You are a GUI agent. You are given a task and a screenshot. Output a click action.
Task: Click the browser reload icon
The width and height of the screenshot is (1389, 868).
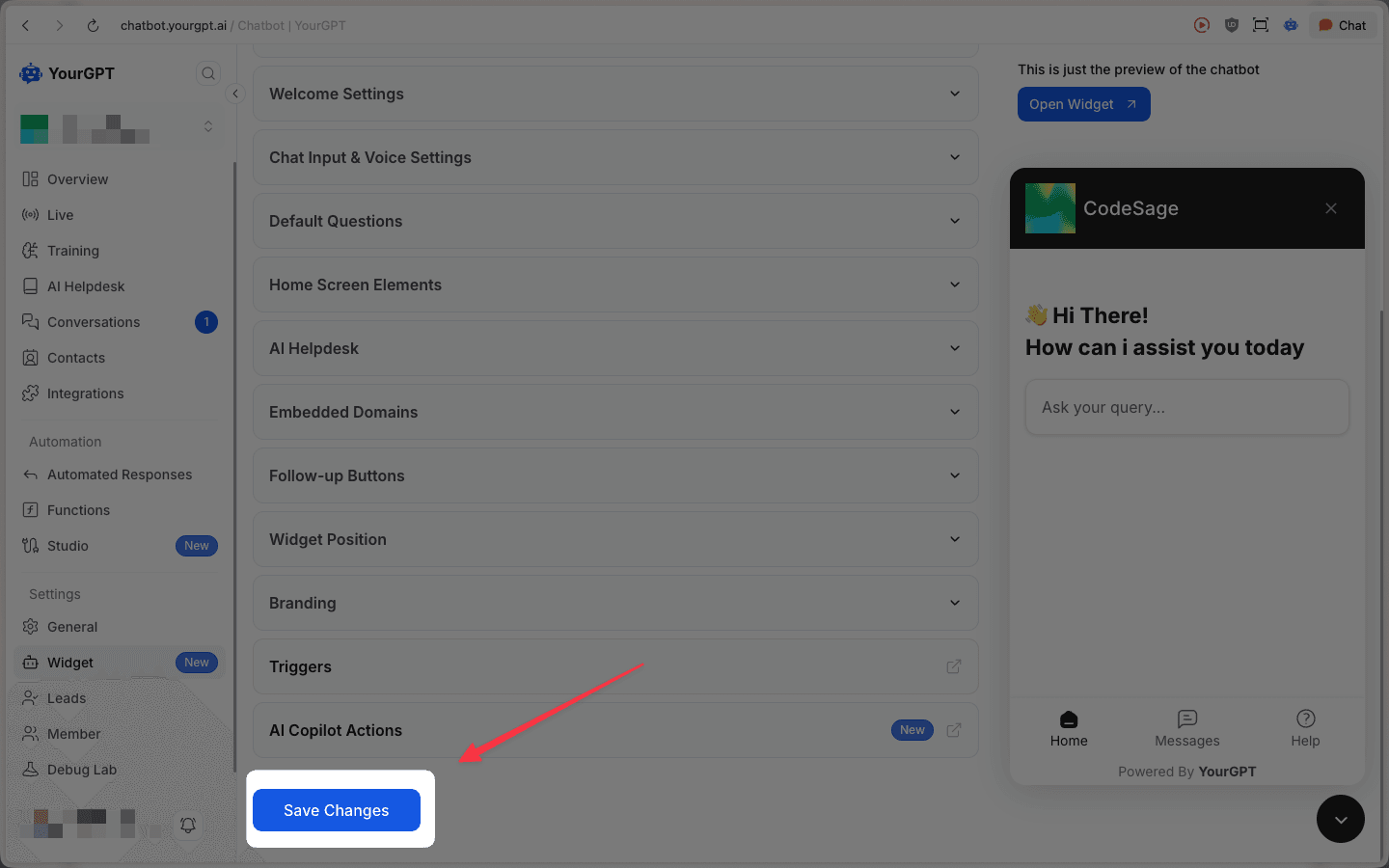(93, 26)
